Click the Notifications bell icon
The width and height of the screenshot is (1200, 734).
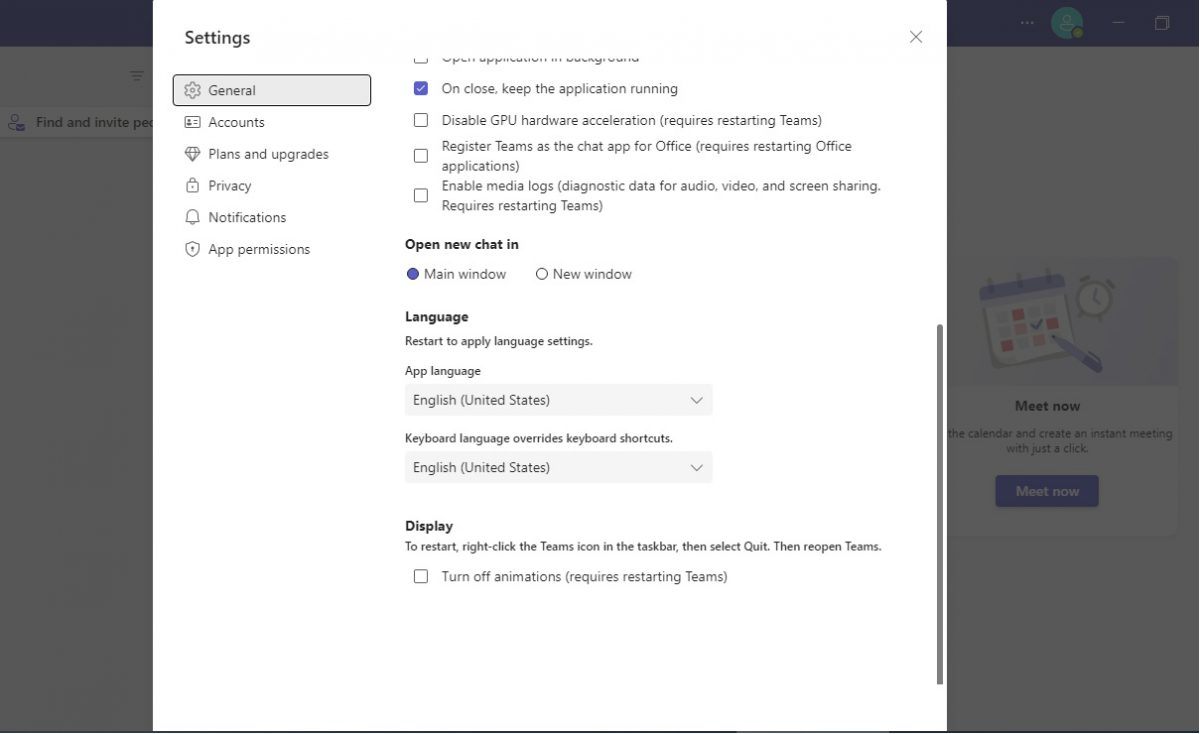click(192, 217)
